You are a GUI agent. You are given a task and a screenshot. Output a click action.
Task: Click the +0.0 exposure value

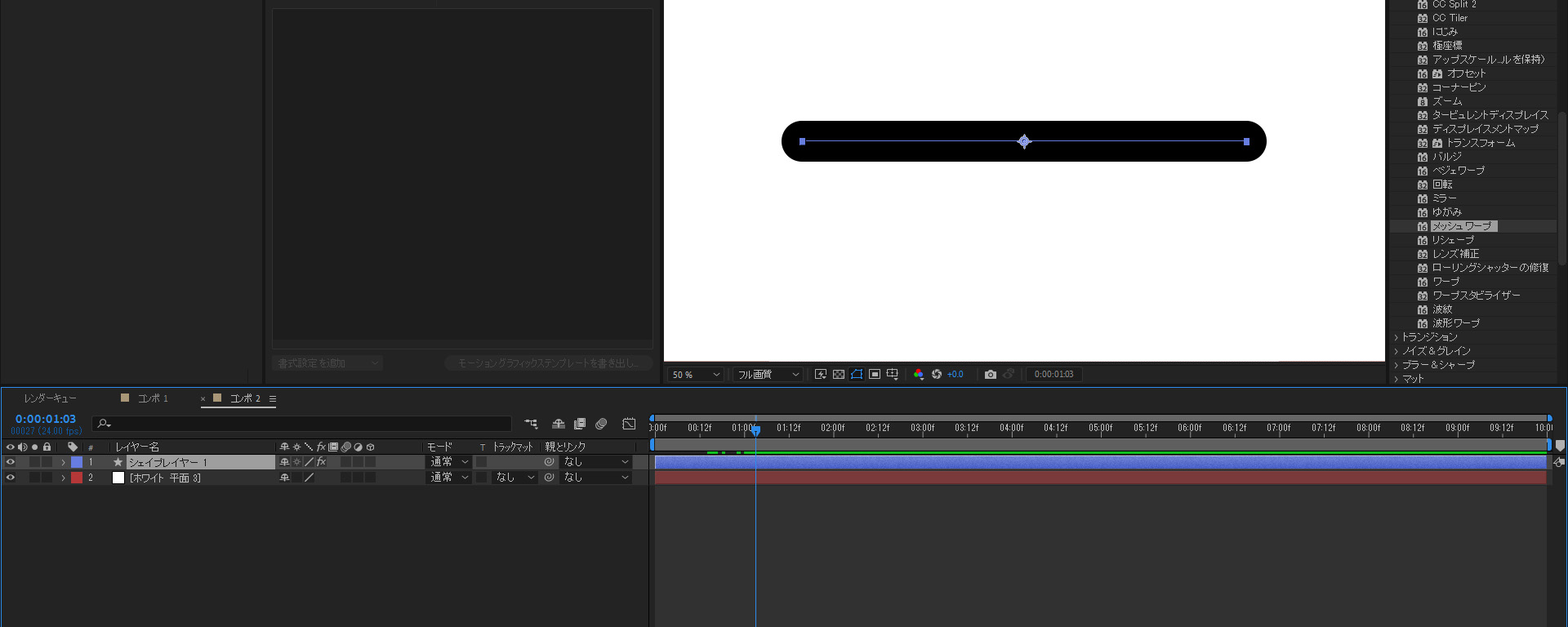(955, 375)
